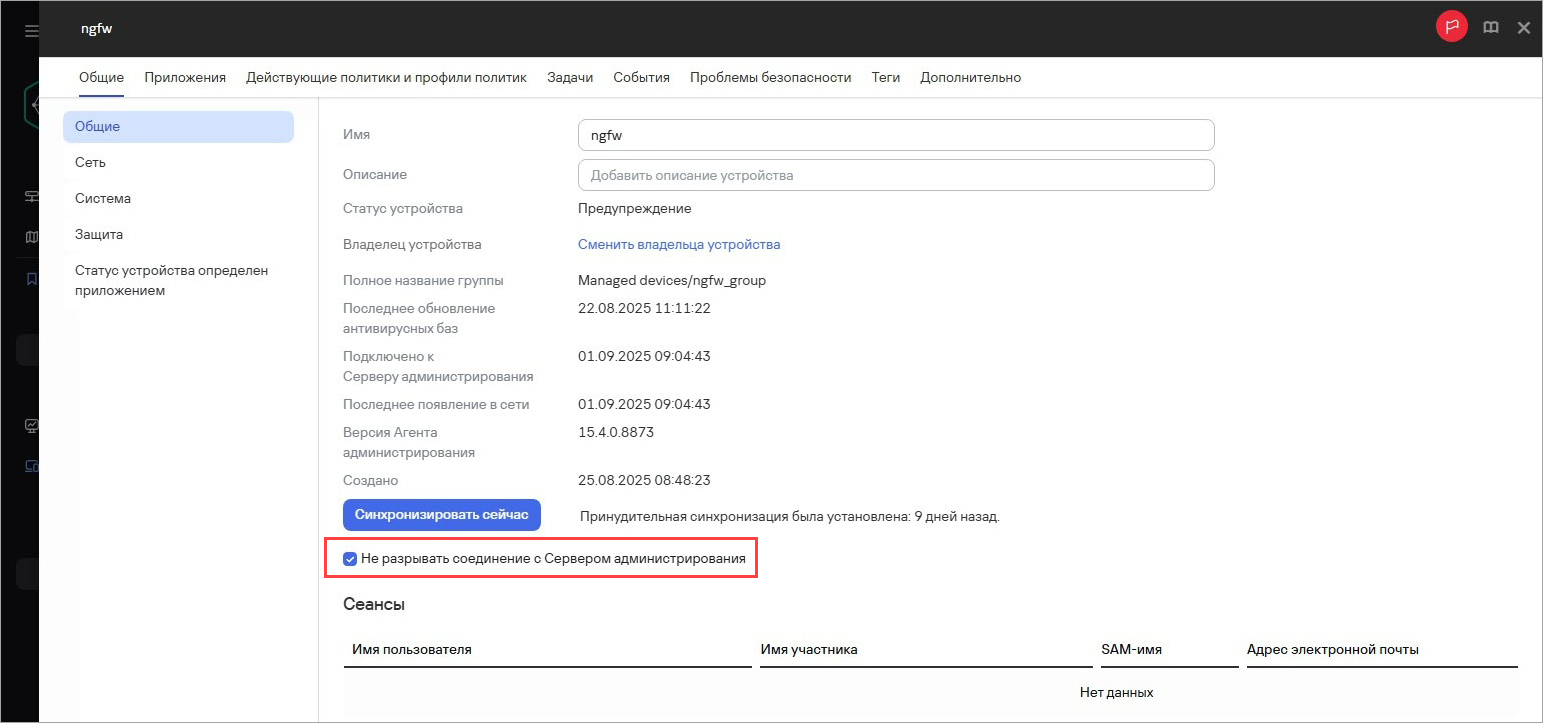Select the События tab
The width and height of the screenshot is (1543, 723).
(641, 77)
